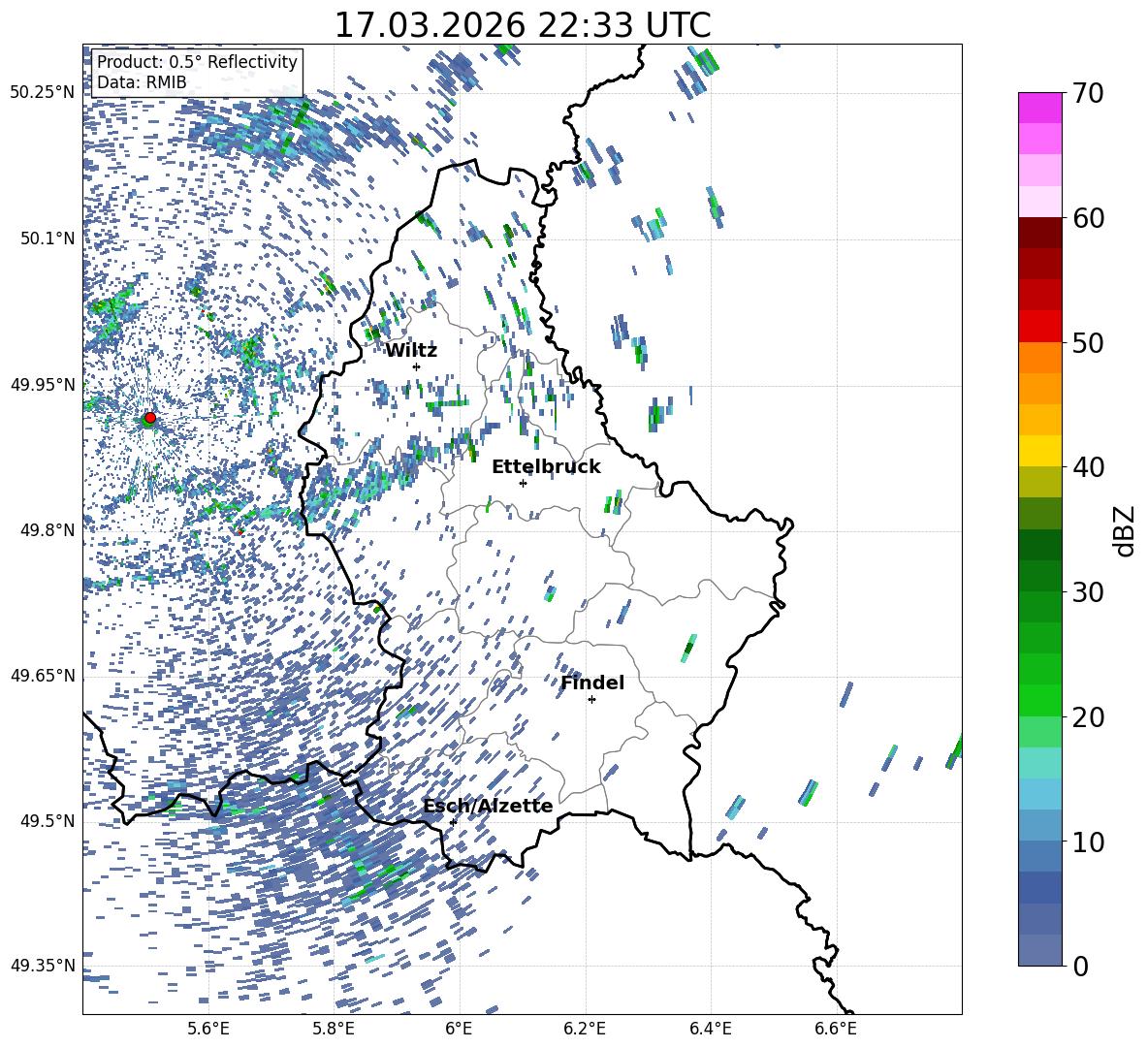This screenshot has width=1148, height=1048.
Task: Click the red radar site marker
Action: tap(150, 418)
